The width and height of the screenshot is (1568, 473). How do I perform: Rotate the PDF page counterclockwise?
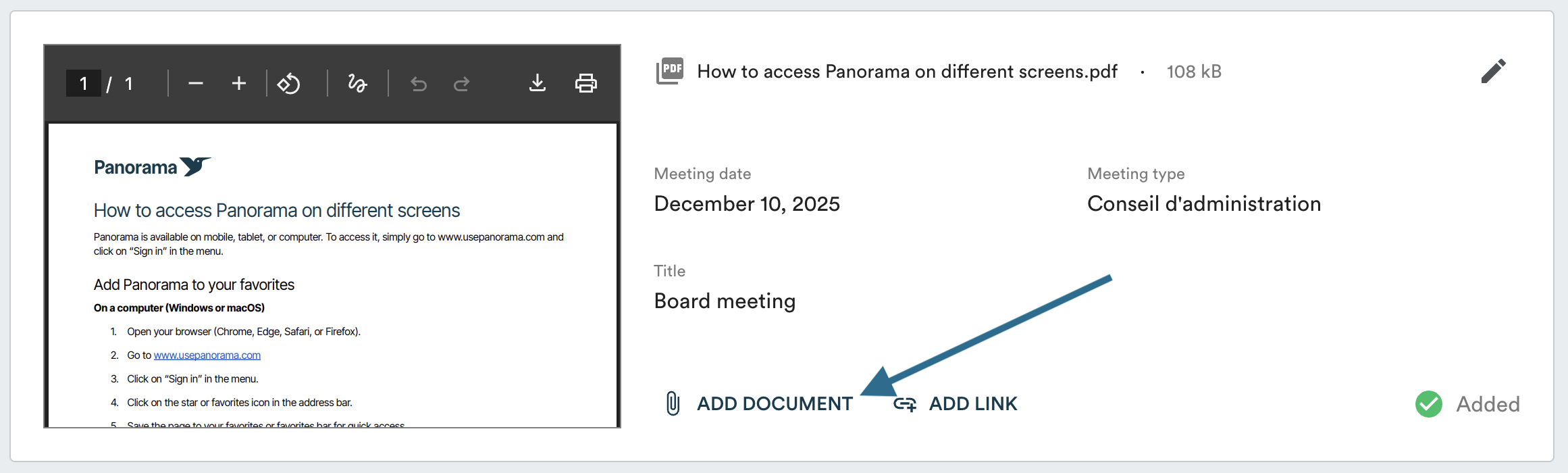(289, 83)
